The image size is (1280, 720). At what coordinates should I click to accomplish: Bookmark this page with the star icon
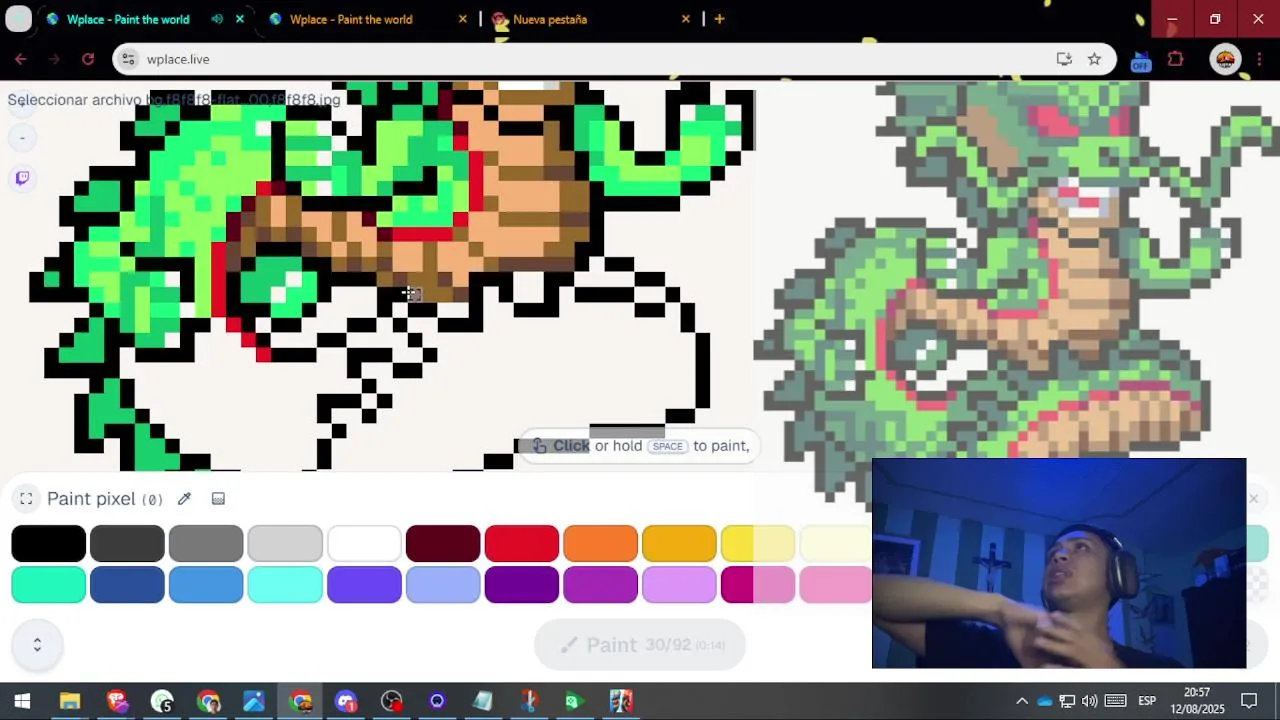coord(1095,59)
